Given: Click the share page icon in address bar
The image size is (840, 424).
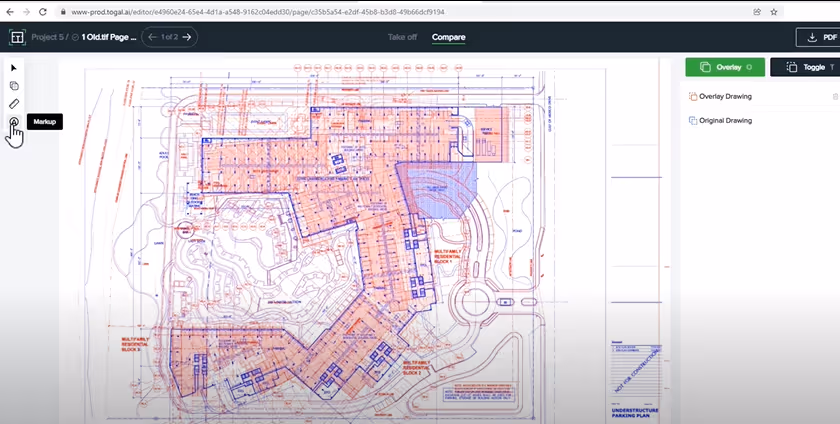Looking at the screenshot, I should [x=757, y=11].
